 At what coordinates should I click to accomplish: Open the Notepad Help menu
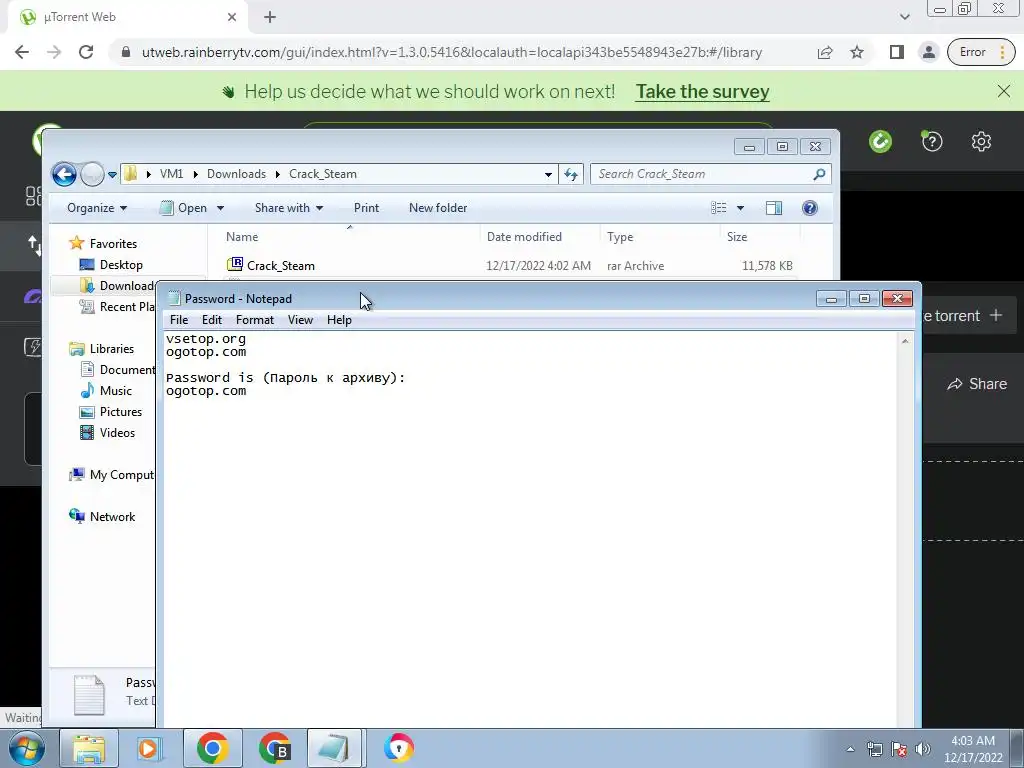[339, 319]
